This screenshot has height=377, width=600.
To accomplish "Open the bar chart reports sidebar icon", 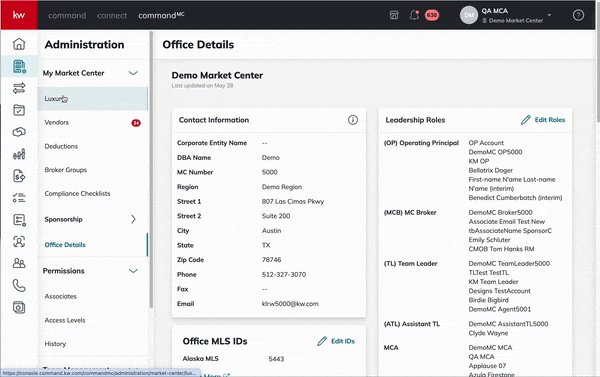I will pyautogui.click(x=19, y=154).
